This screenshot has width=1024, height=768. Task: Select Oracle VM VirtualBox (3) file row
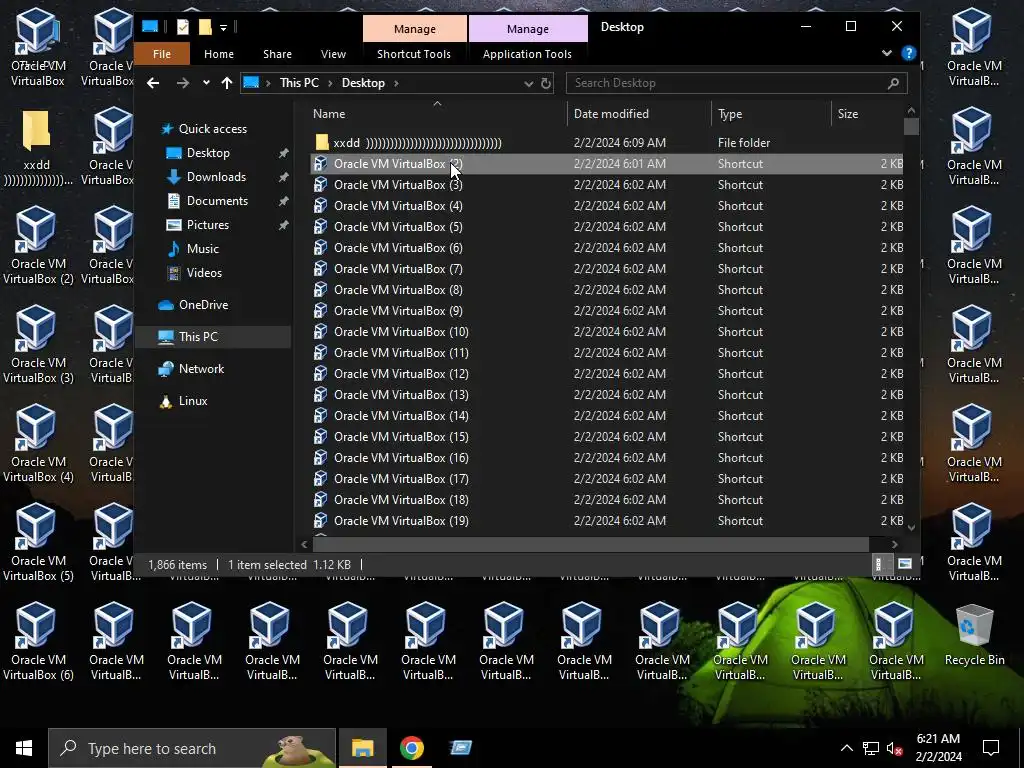tap(607, 185)
